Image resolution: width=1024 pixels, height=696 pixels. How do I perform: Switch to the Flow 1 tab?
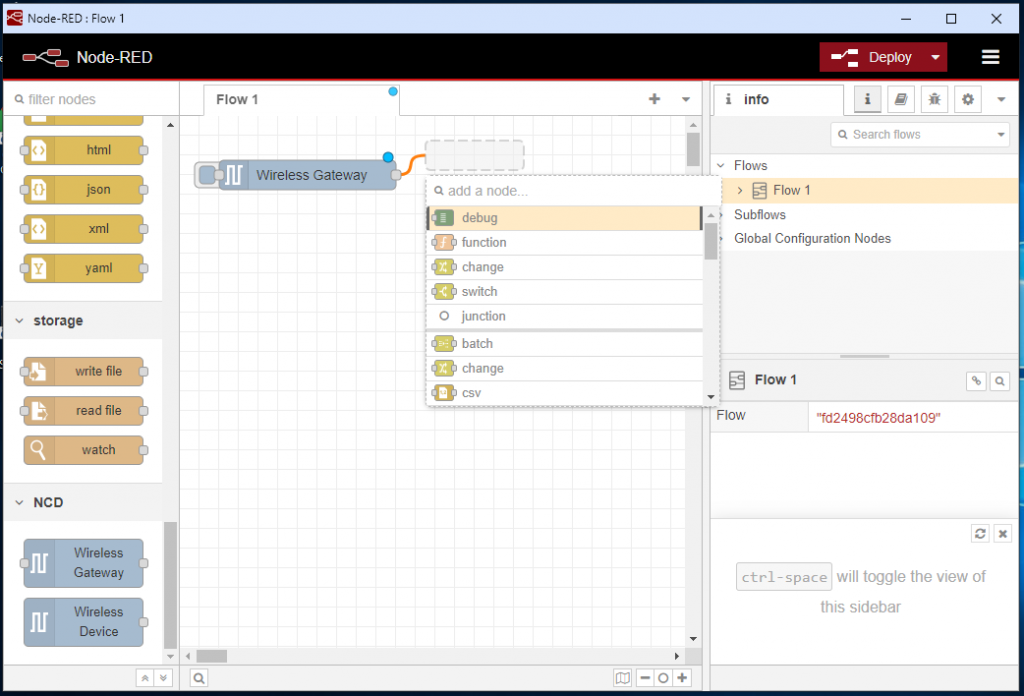237,99
